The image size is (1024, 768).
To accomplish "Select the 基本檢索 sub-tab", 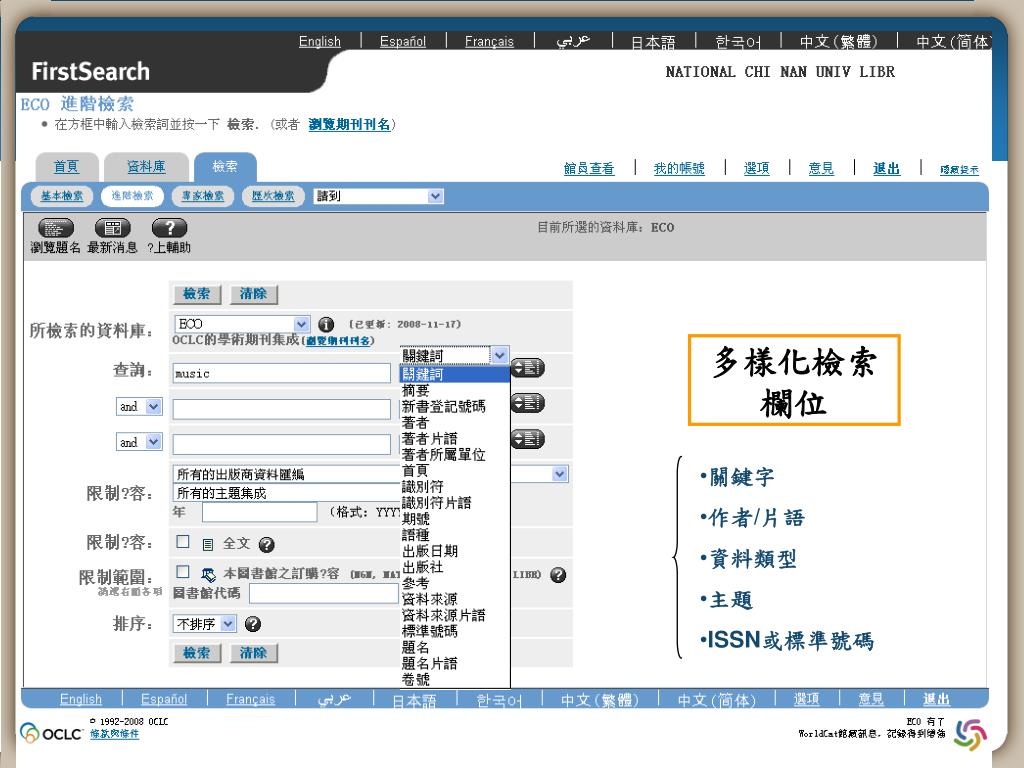I will pos(62,196).
